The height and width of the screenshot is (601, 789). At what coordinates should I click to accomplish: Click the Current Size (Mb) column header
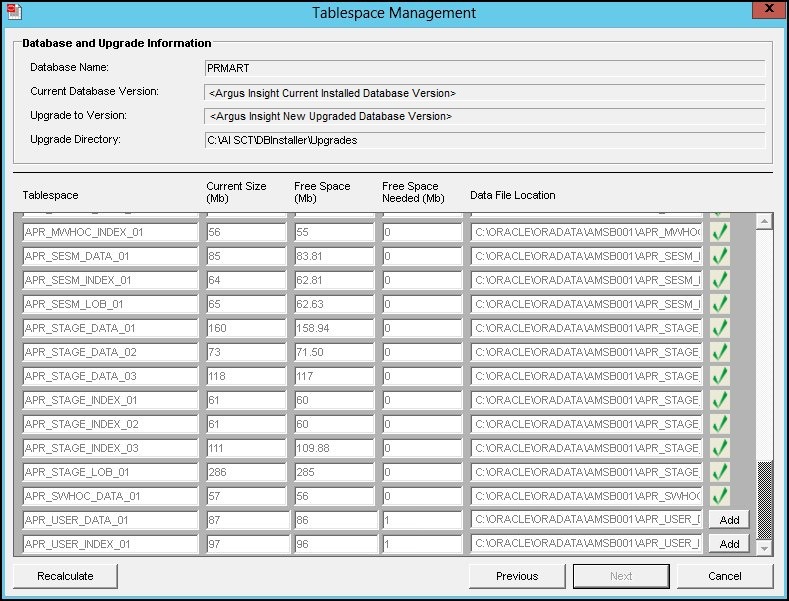[x=236, y=192]
